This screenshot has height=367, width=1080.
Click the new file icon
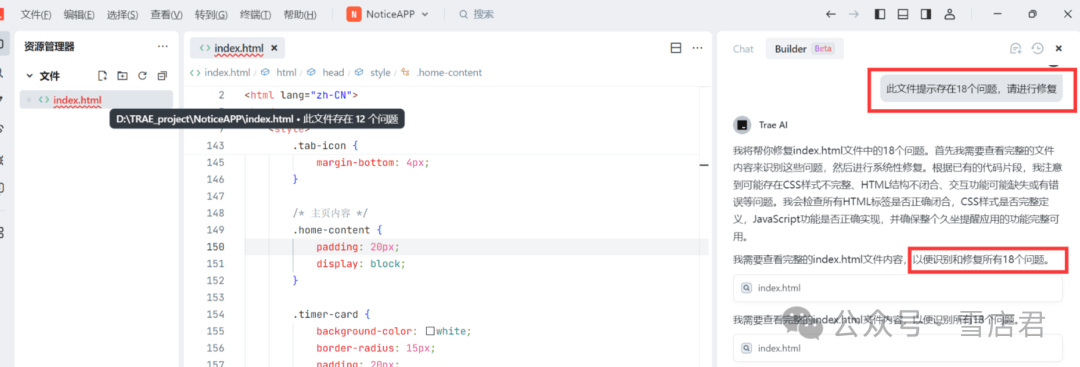(102, 76)
